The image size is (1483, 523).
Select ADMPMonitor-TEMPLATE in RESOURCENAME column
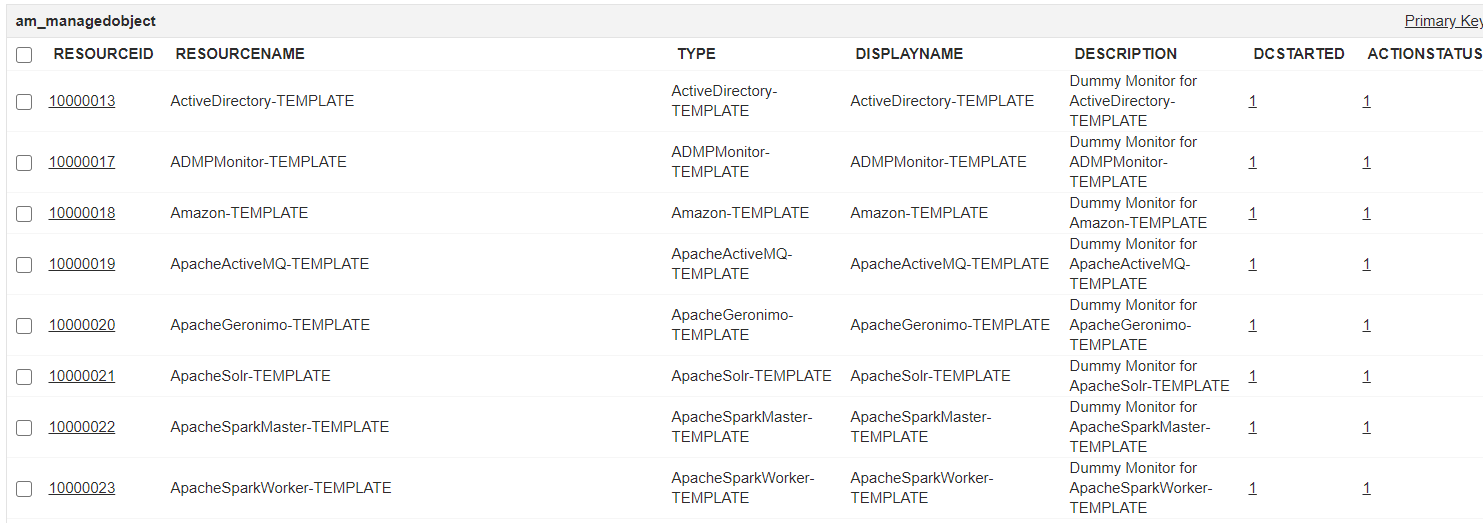click(x=258, y=162)
